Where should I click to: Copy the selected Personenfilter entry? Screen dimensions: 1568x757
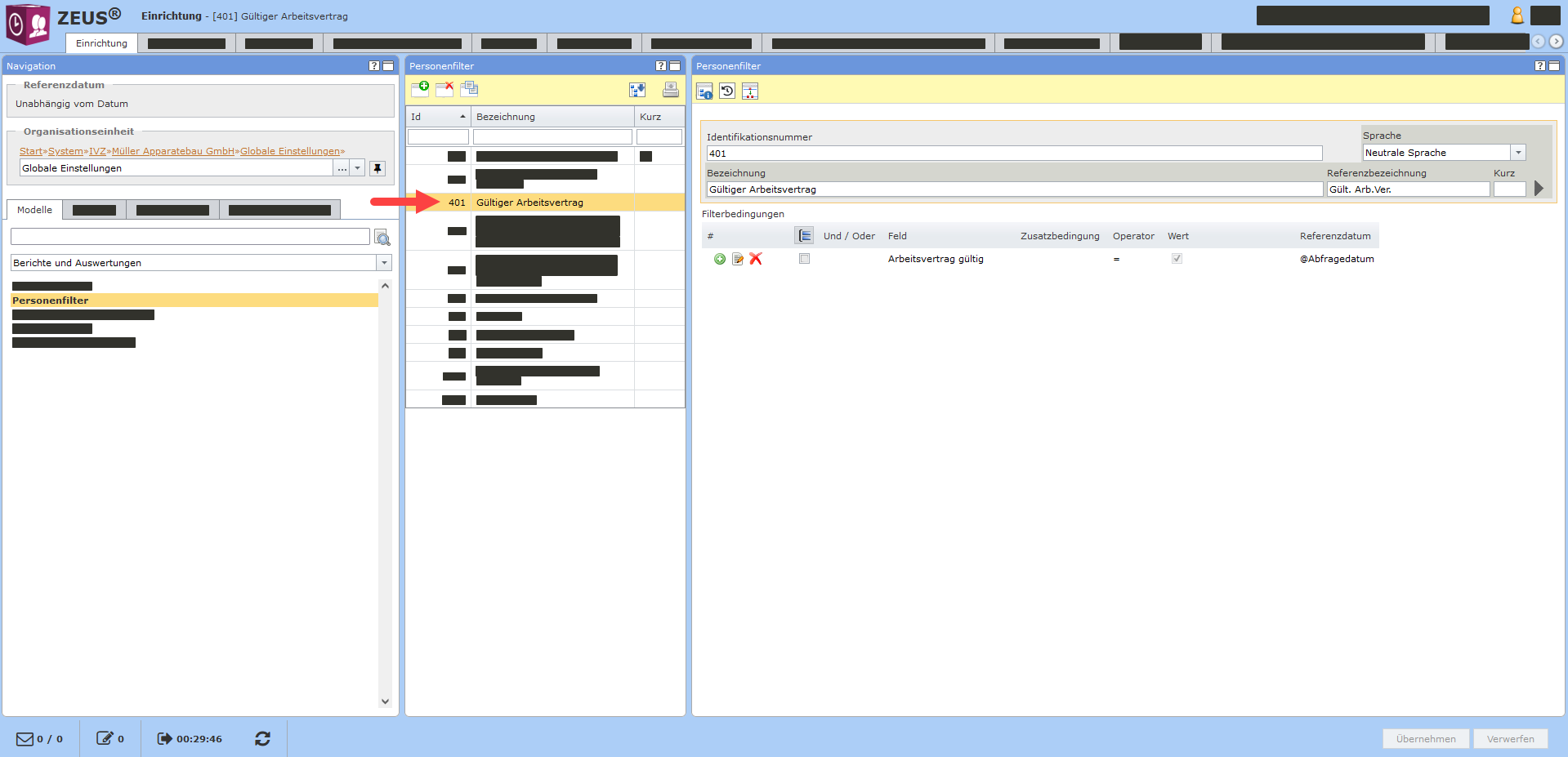click(x=469, y=89)
